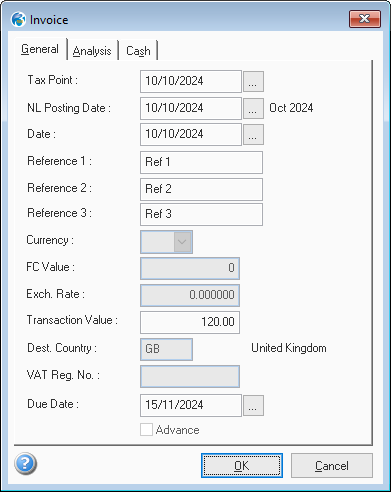Click the Due Date field
This screenshot has height=492, width=391.
[x=191, y=405]
